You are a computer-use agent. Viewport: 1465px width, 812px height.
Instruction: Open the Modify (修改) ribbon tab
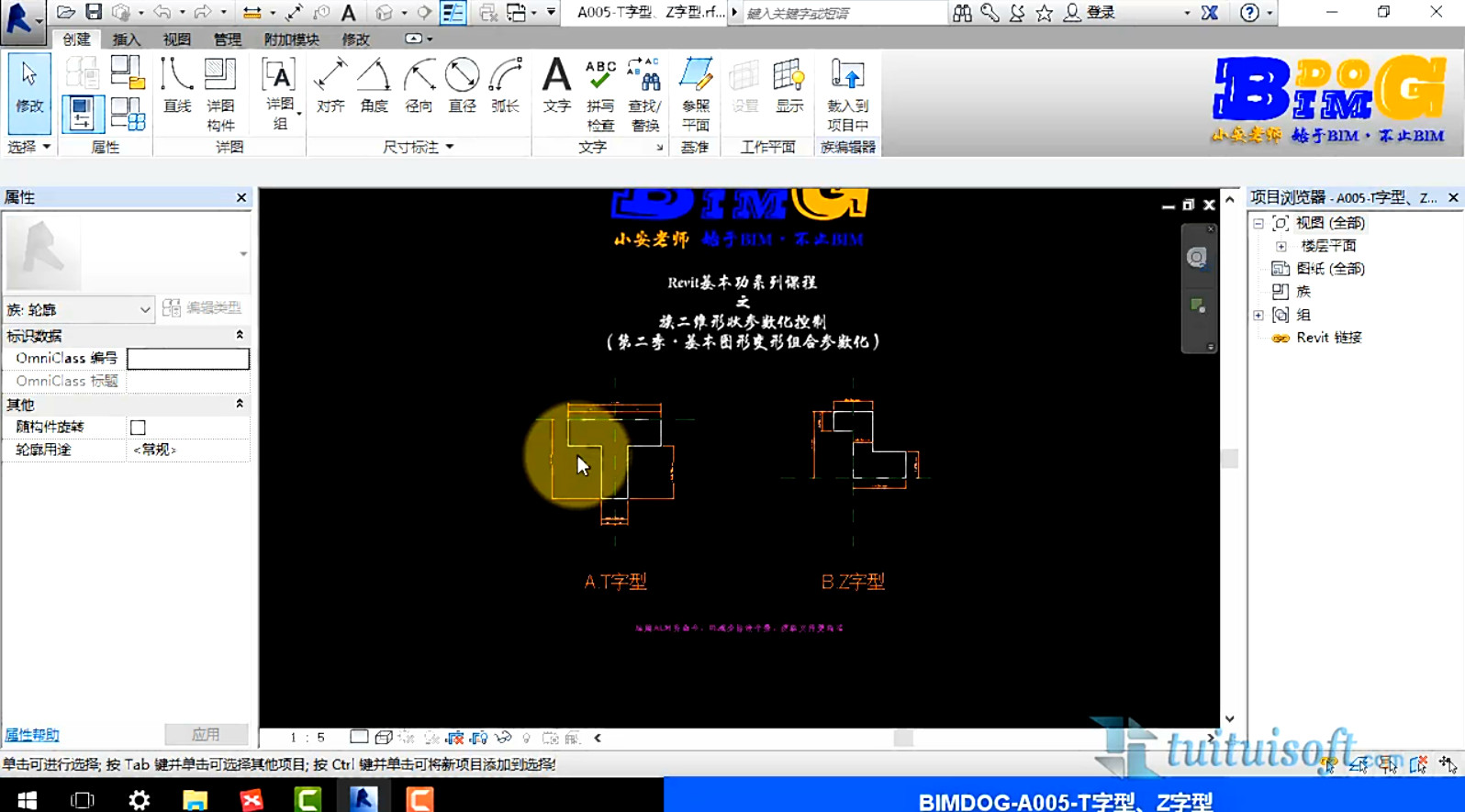coord(356,39)
